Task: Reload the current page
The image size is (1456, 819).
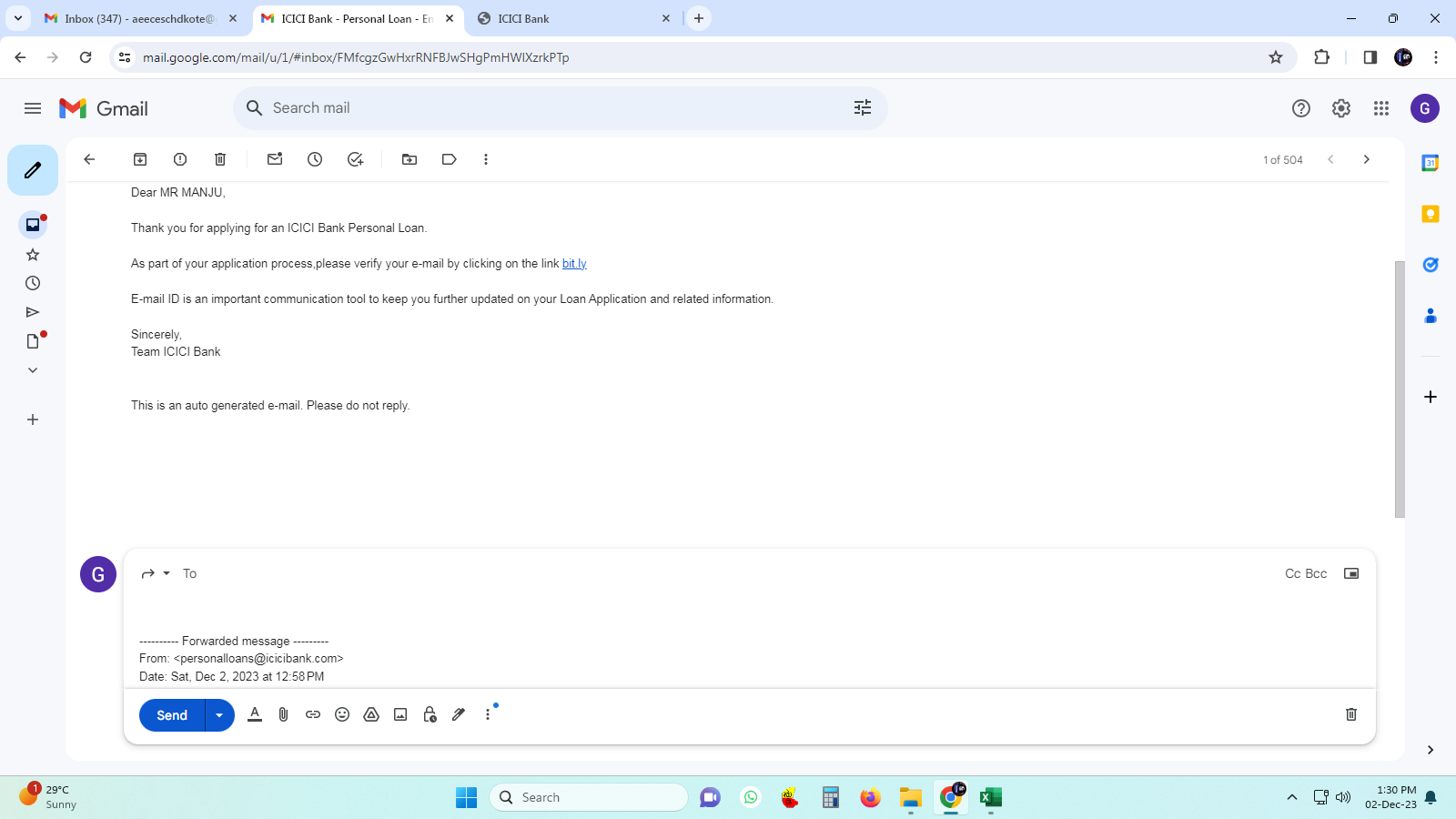Action: pyautogui.click(x=86, y=57)
